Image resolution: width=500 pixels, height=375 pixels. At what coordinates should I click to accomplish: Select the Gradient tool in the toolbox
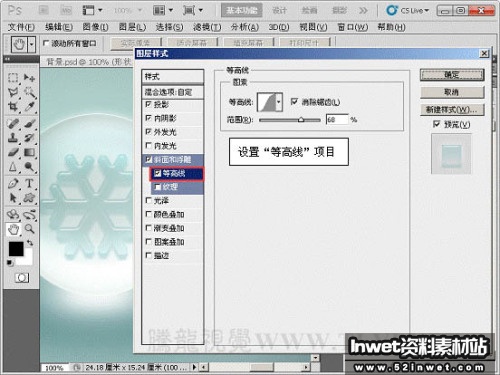coord(29,152)
